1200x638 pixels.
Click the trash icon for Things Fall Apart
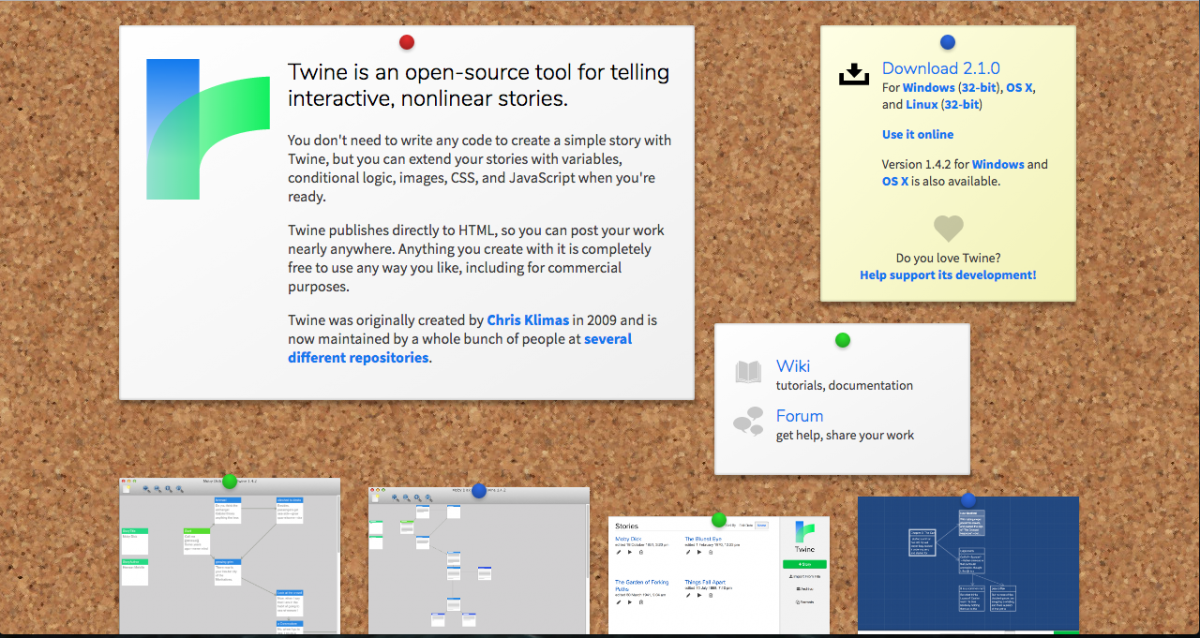(709, 595)
